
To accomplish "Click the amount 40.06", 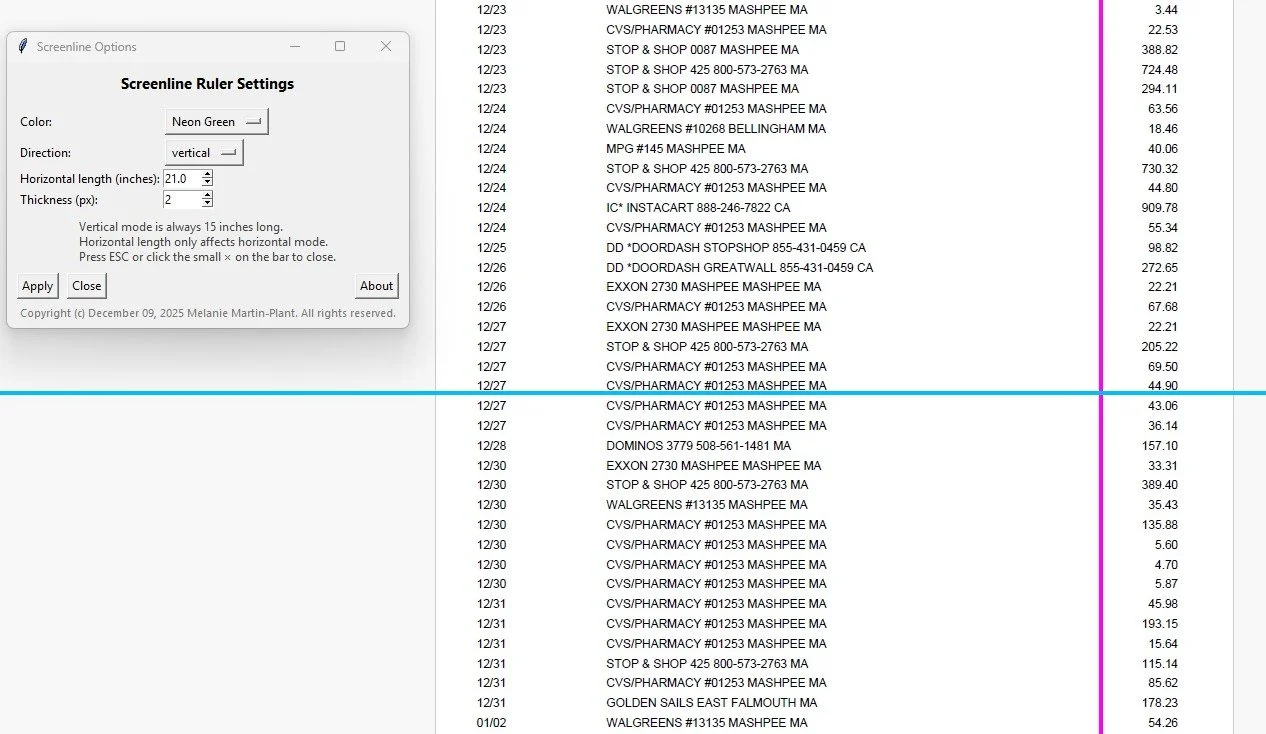I will coord(1163,149).
